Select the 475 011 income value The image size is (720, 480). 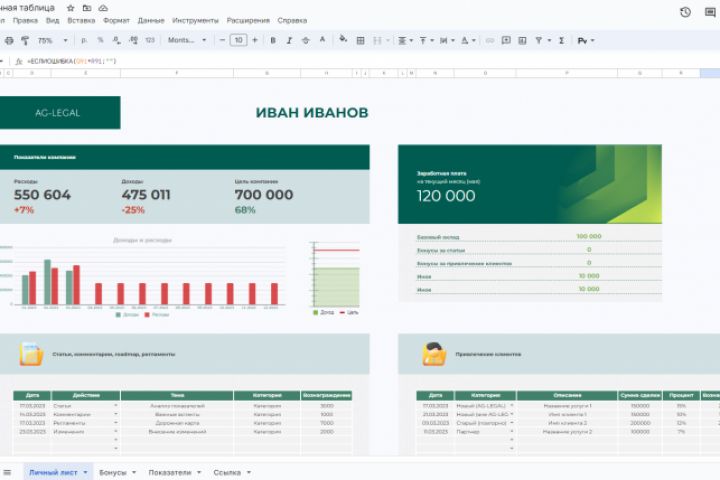[146, 195]
